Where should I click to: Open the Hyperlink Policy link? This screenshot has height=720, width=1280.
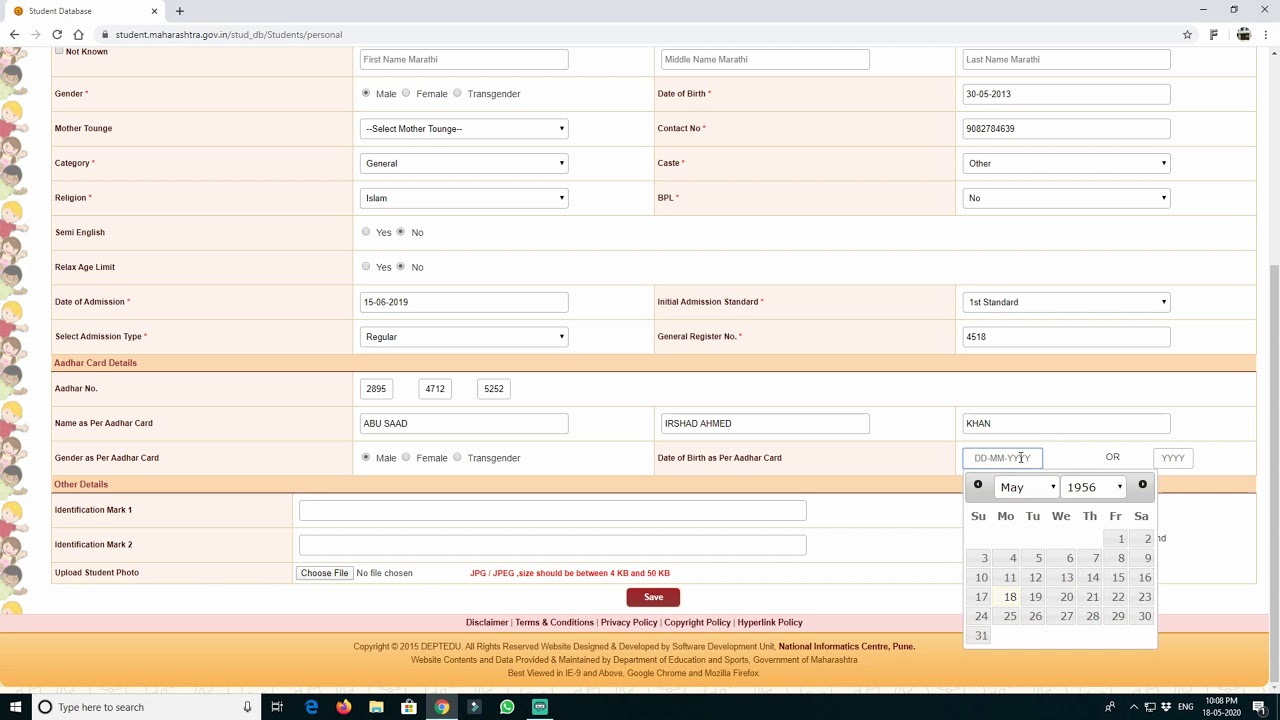coord(770,622)
